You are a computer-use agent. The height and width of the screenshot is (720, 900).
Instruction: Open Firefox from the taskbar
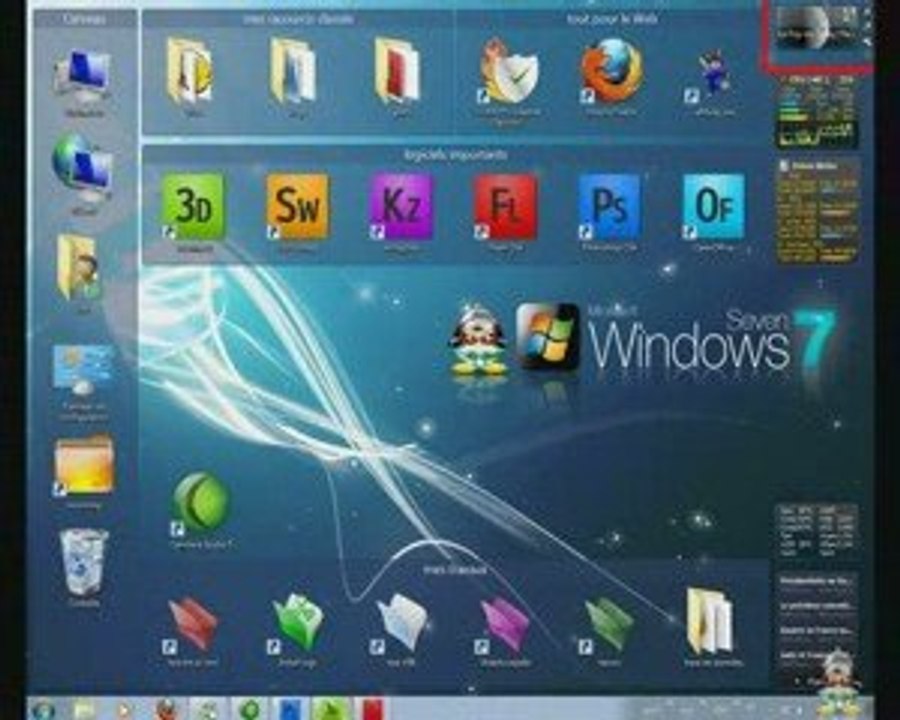[x=166, y=710]
